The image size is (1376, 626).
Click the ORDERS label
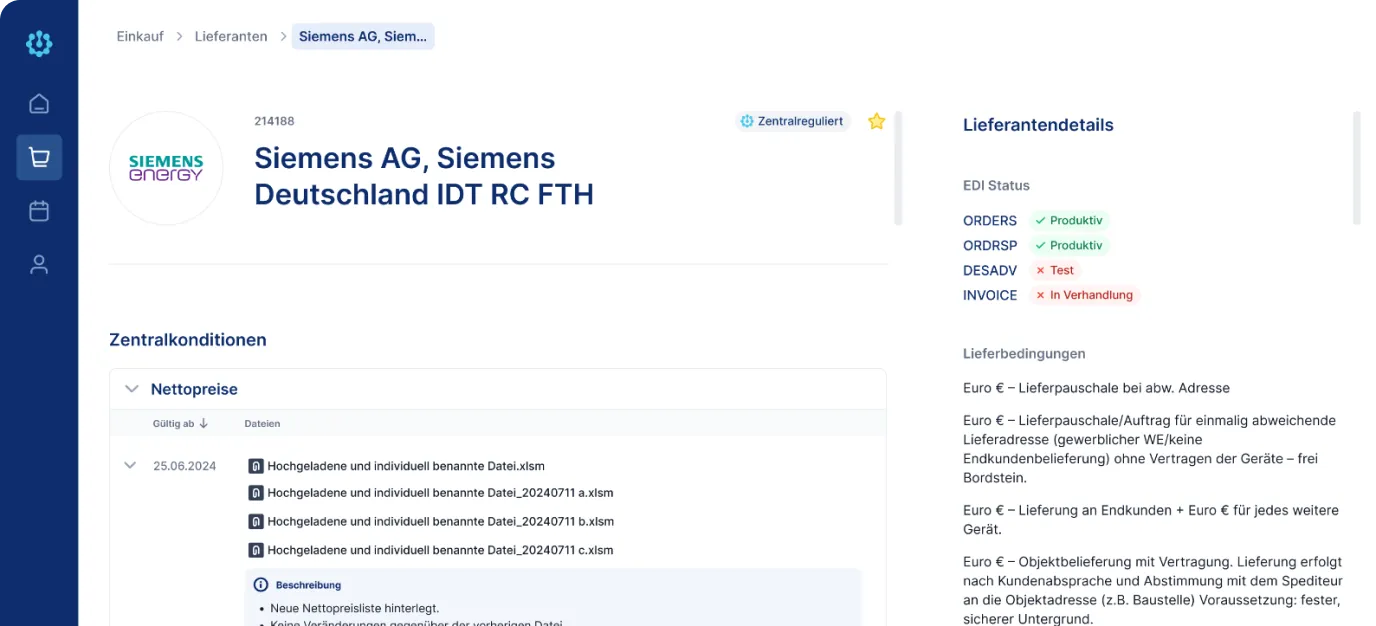(990, 220)
